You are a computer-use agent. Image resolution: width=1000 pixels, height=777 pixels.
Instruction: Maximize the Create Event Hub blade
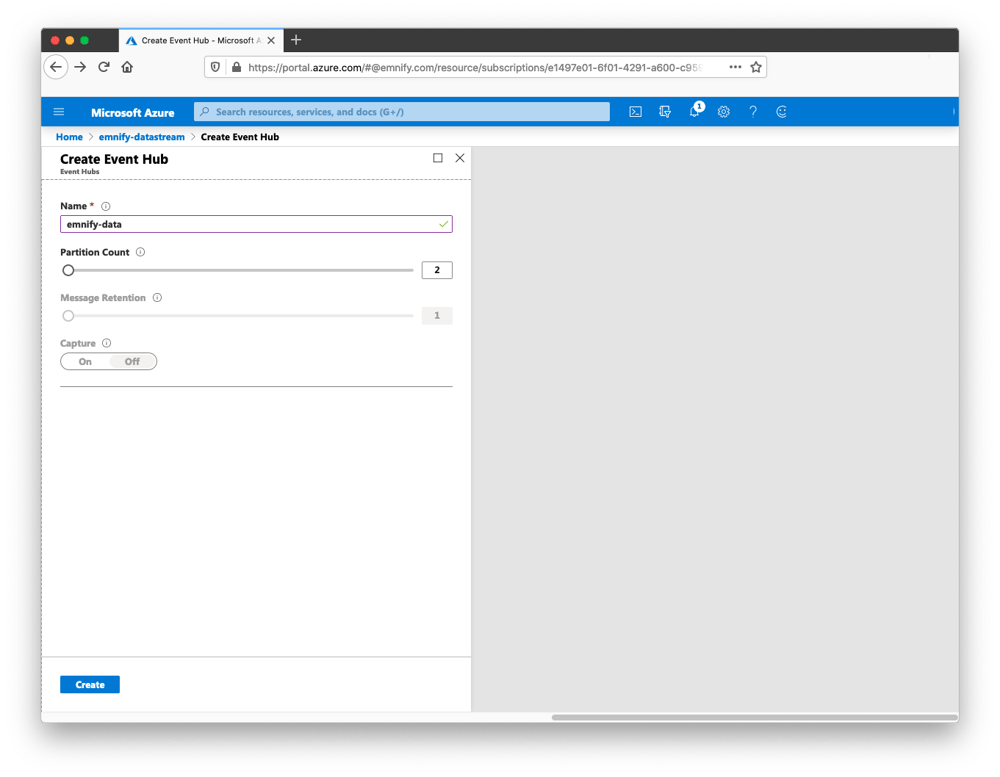click(438, 158)
